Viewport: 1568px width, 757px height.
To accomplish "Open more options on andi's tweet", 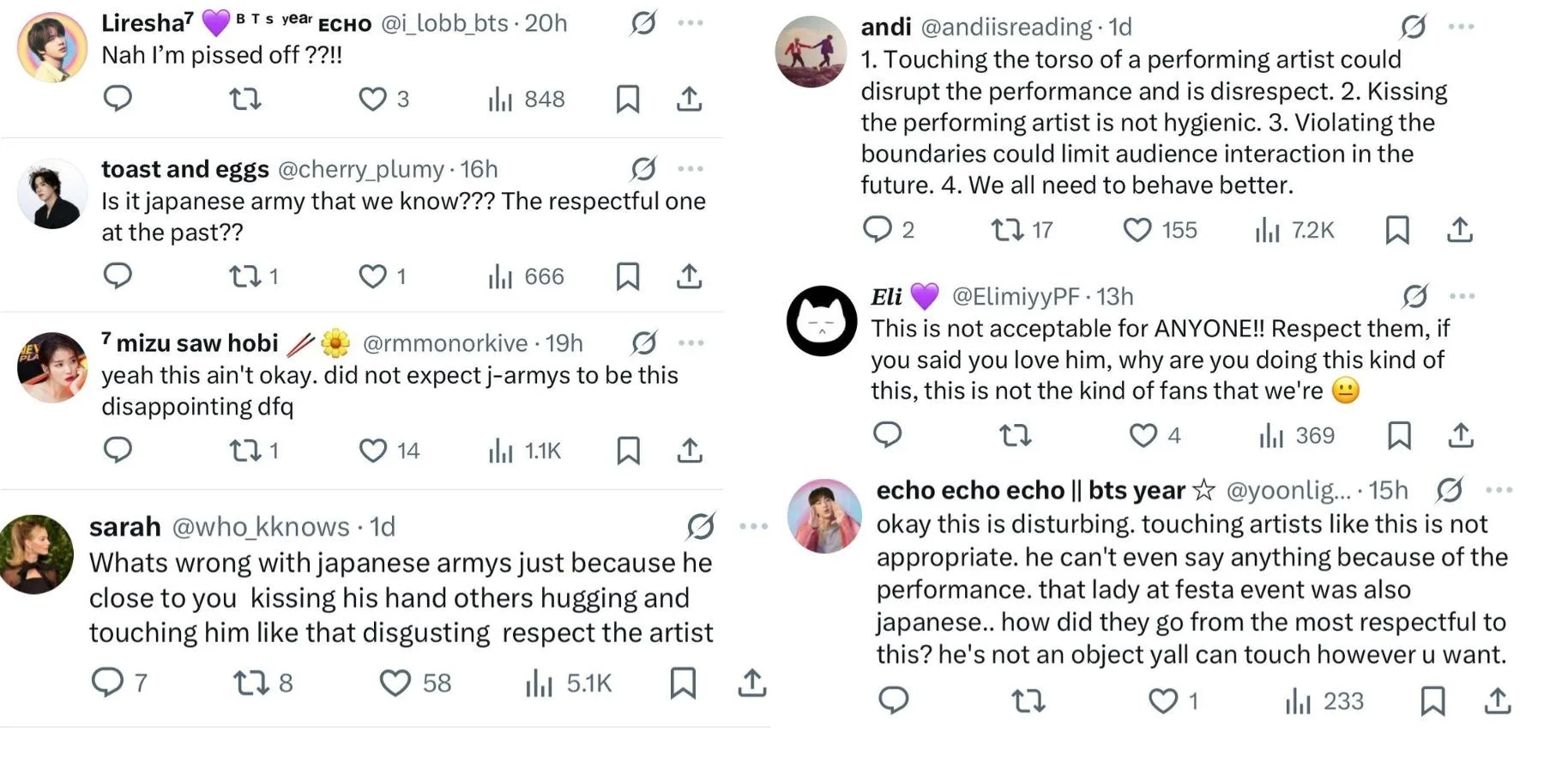I will (x=1461, y=27).
